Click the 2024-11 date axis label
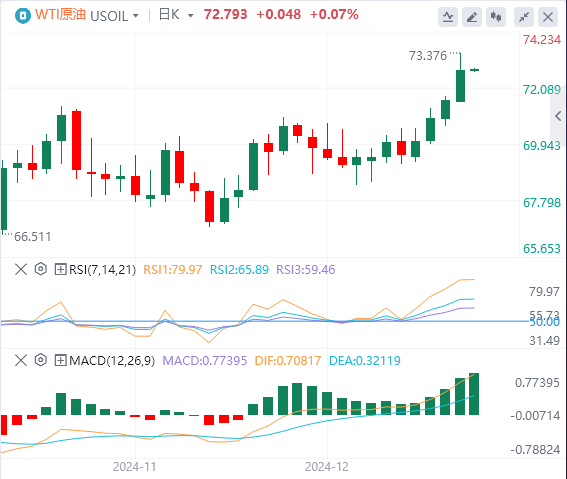 click(135, 467)
